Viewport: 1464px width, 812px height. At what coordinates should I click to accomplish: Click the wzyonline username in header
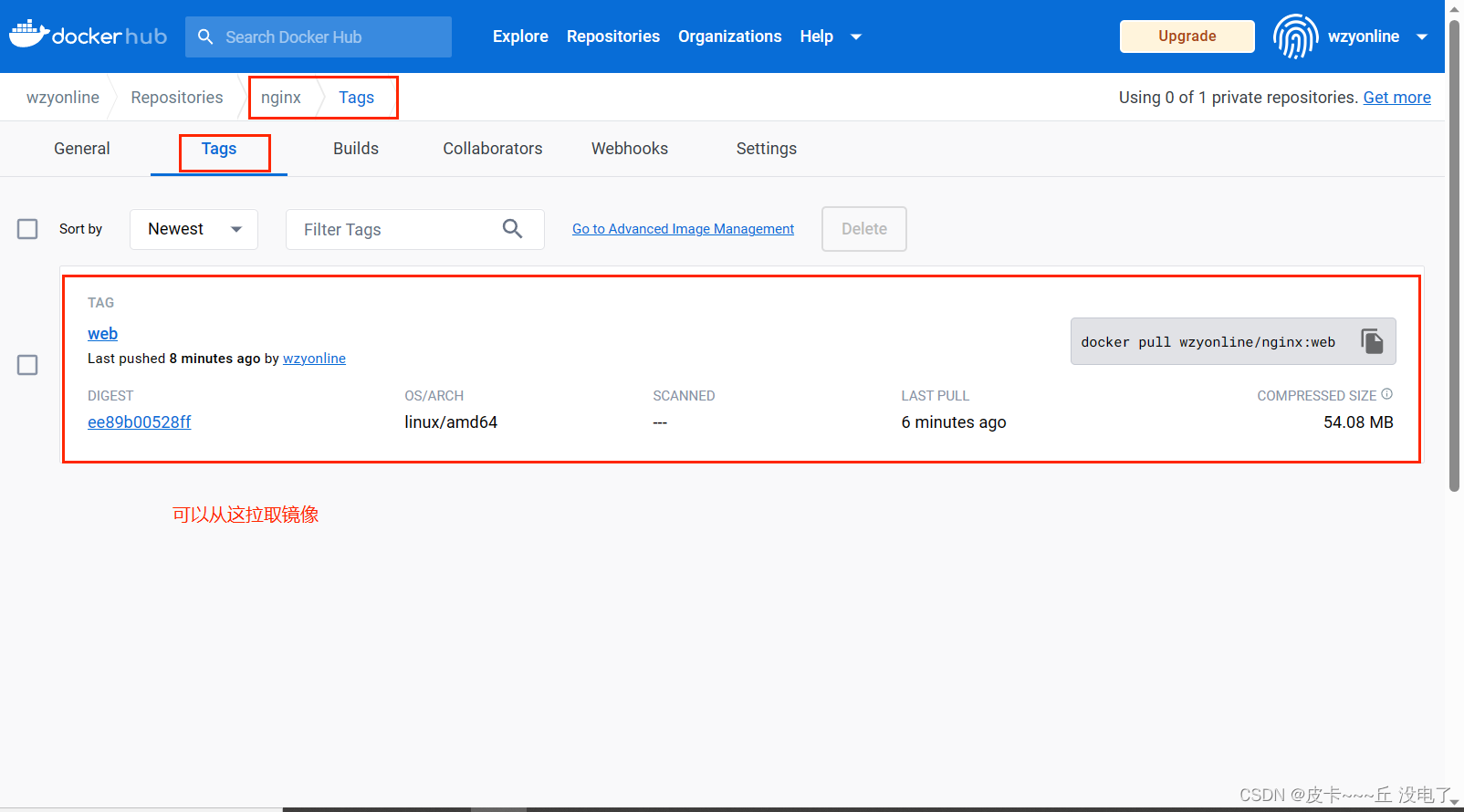[x=1364, y=36]
